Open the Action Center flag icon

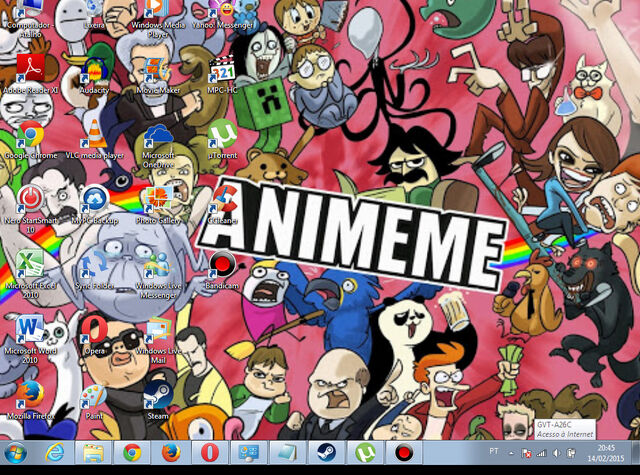pos(527,453)
